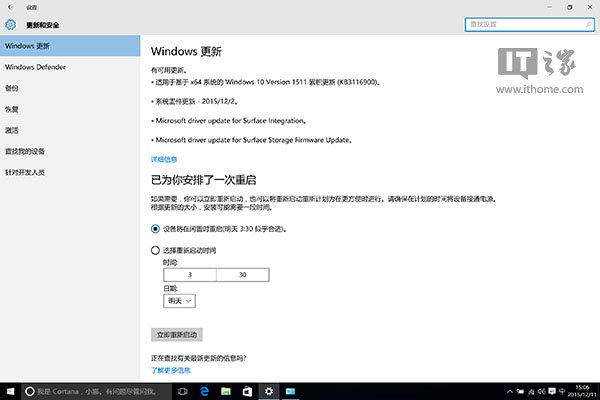The image size is (600, 400).
Task: Click input method indicator in tray
Action: coord(562,391)
